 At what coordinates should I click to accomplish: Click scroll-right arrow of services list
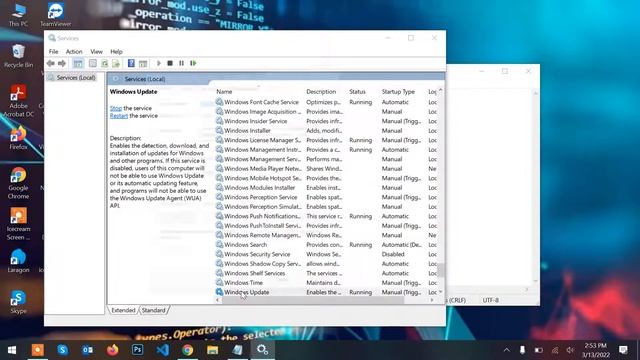click(x=432, y=300)
